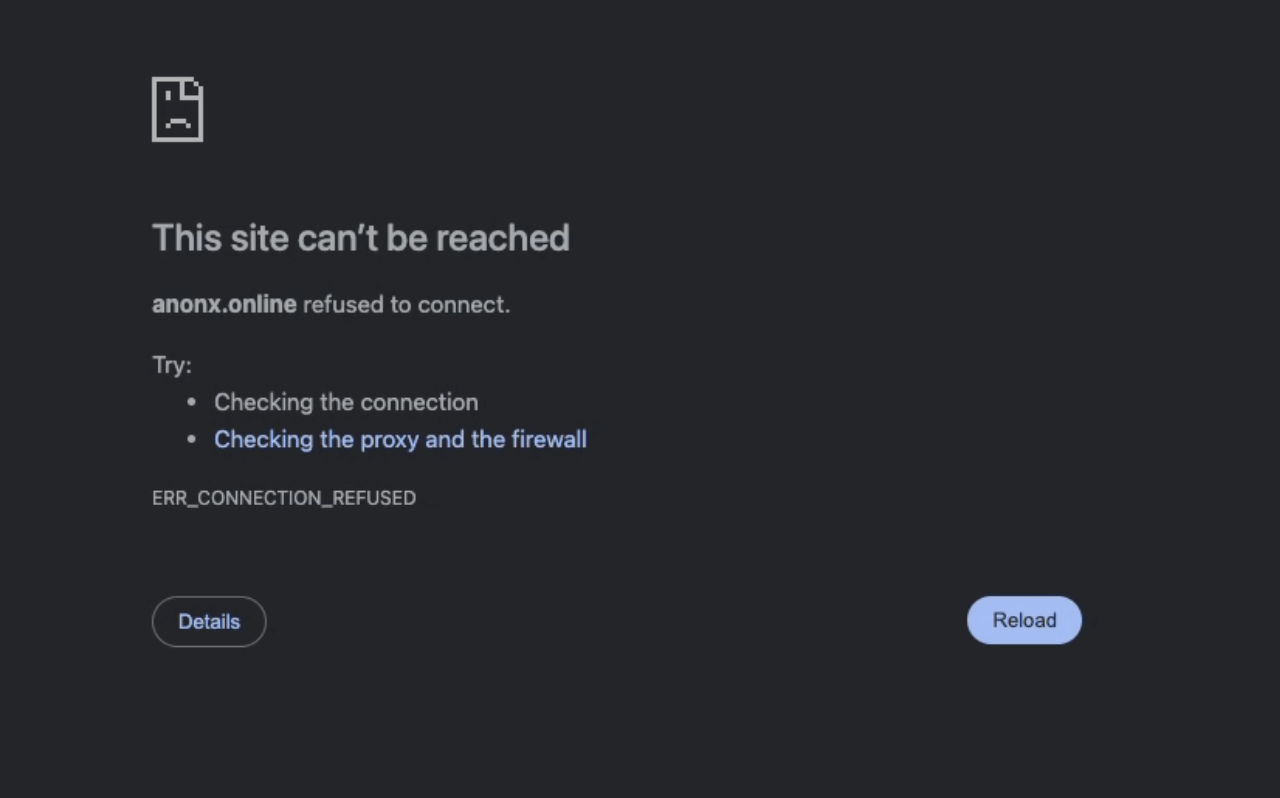Screen dimensions: 1280x798
Task: Select the Checking the connection suggestion
Action: (346, 402)
